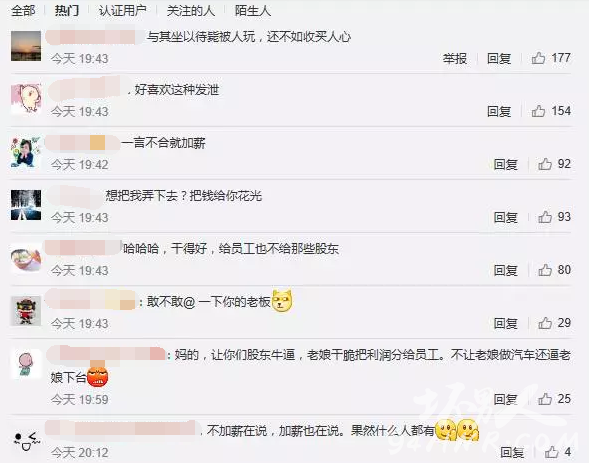589x463 pixels.
Task: Tap thumbs-up on the 92-like comment
Action: pos(545,164)
